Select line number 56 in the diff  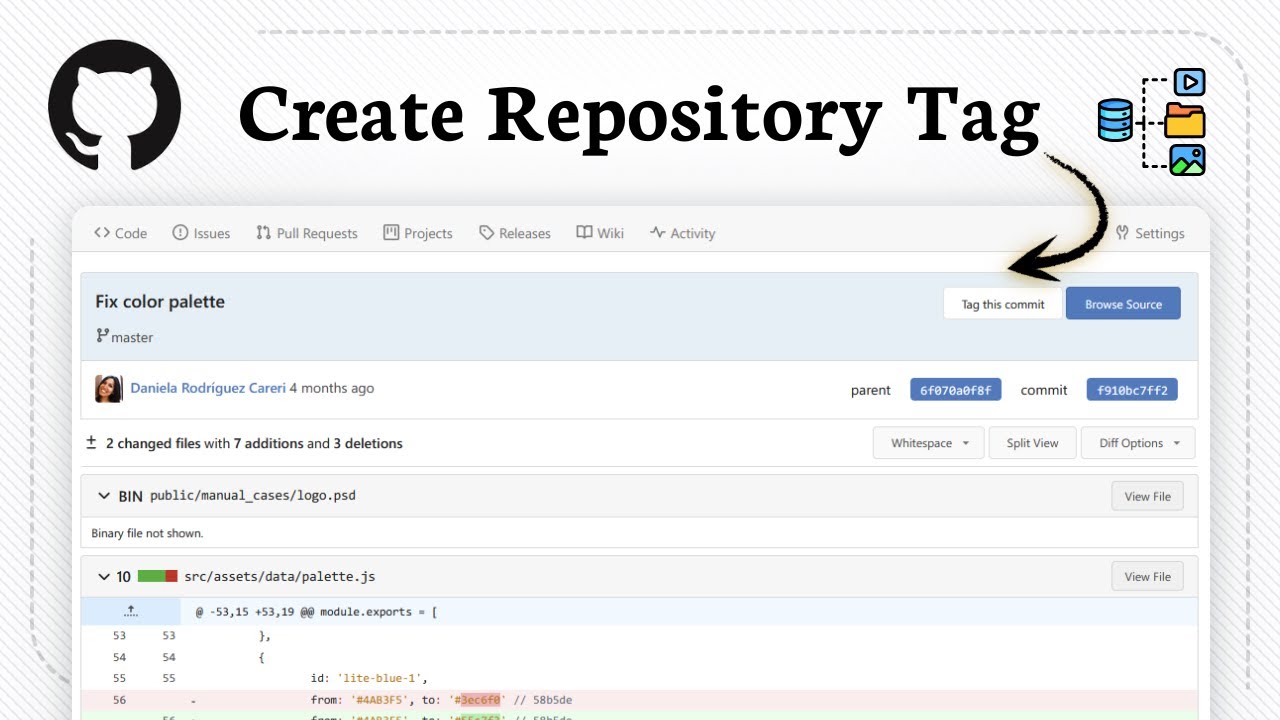pos(119,700)
